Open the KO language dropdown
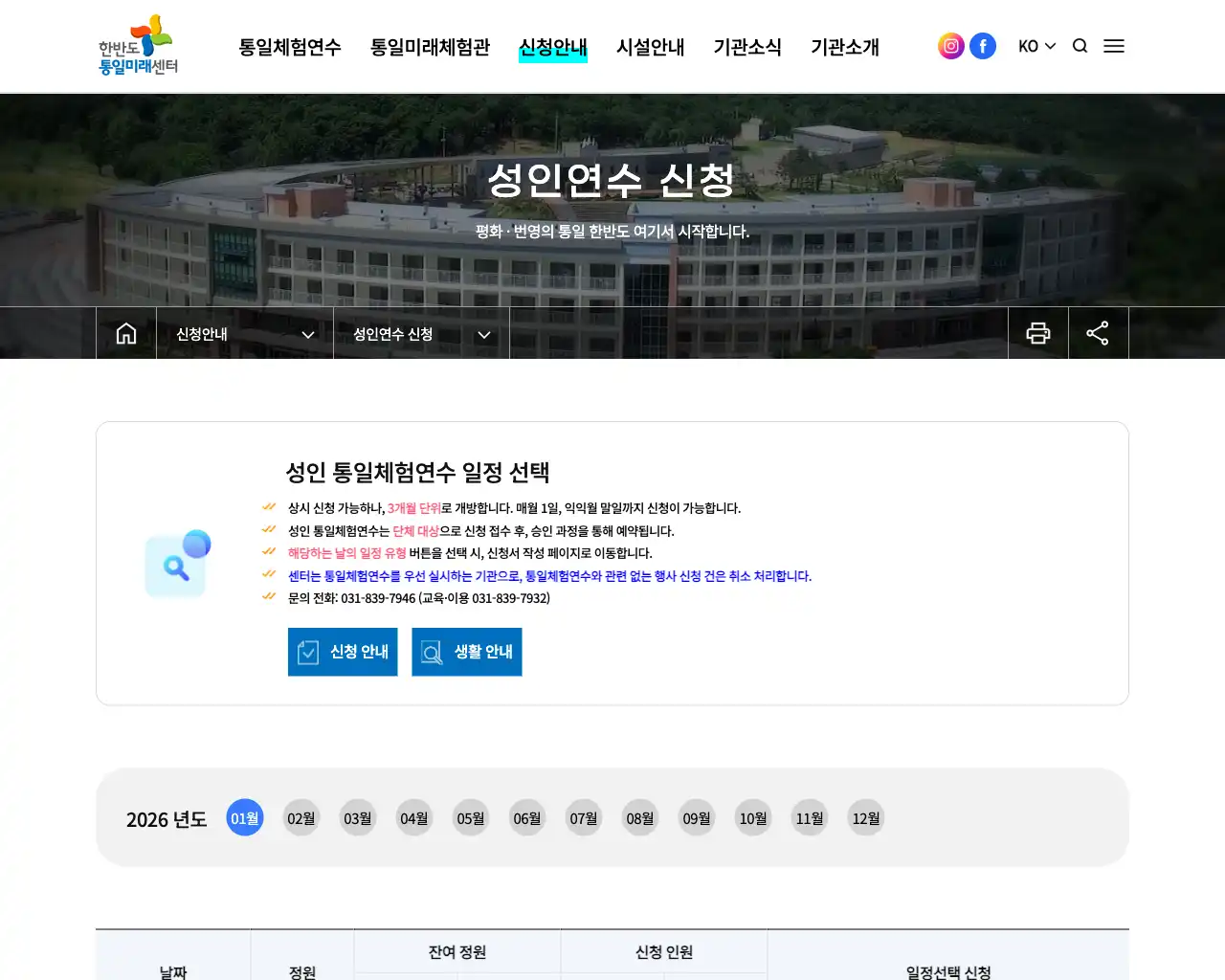Image resolution: width=1225 pixels, height=980 pixels. (x=1036, y=45)
